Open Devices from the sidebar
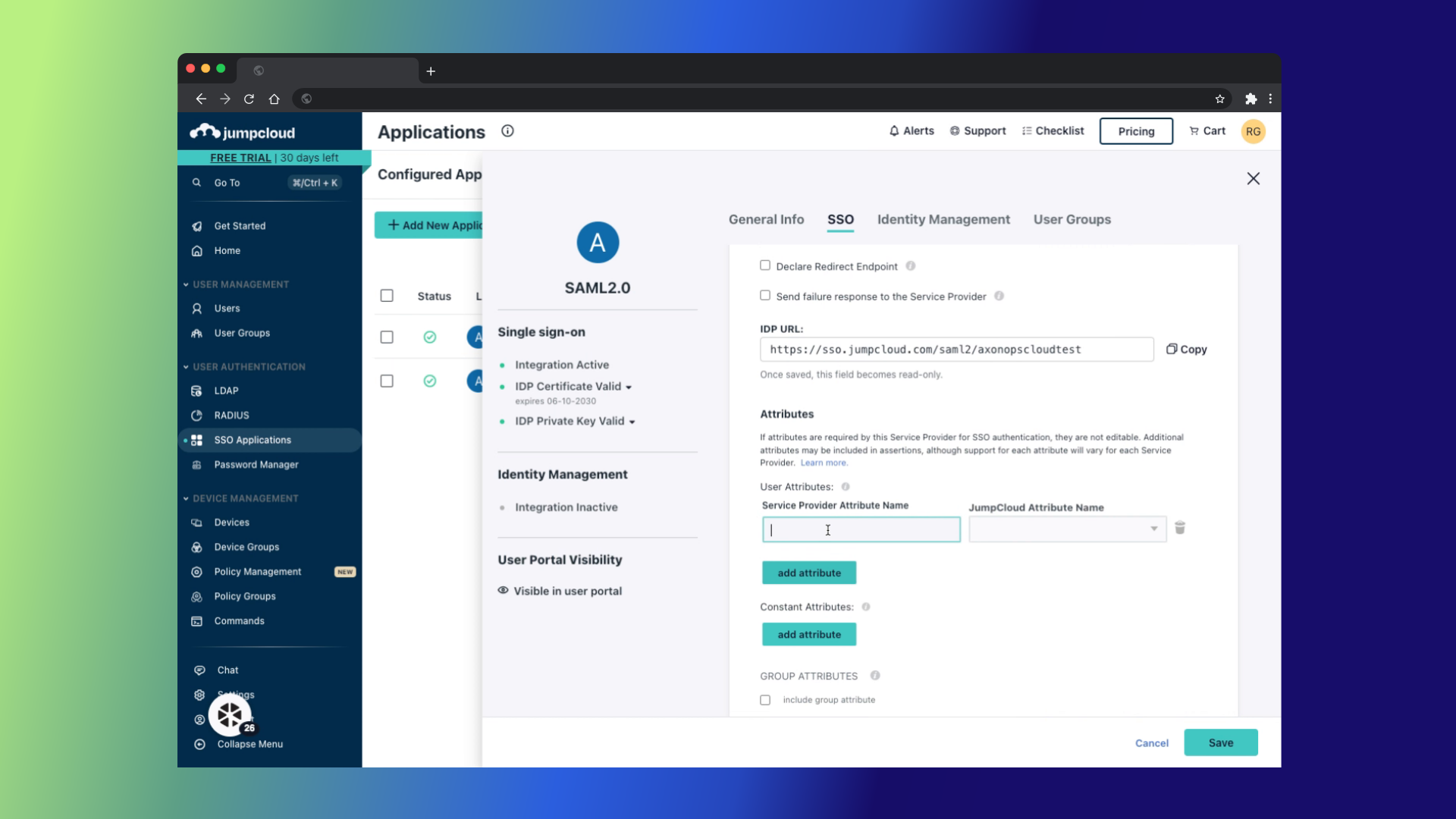 click(231, 522)
